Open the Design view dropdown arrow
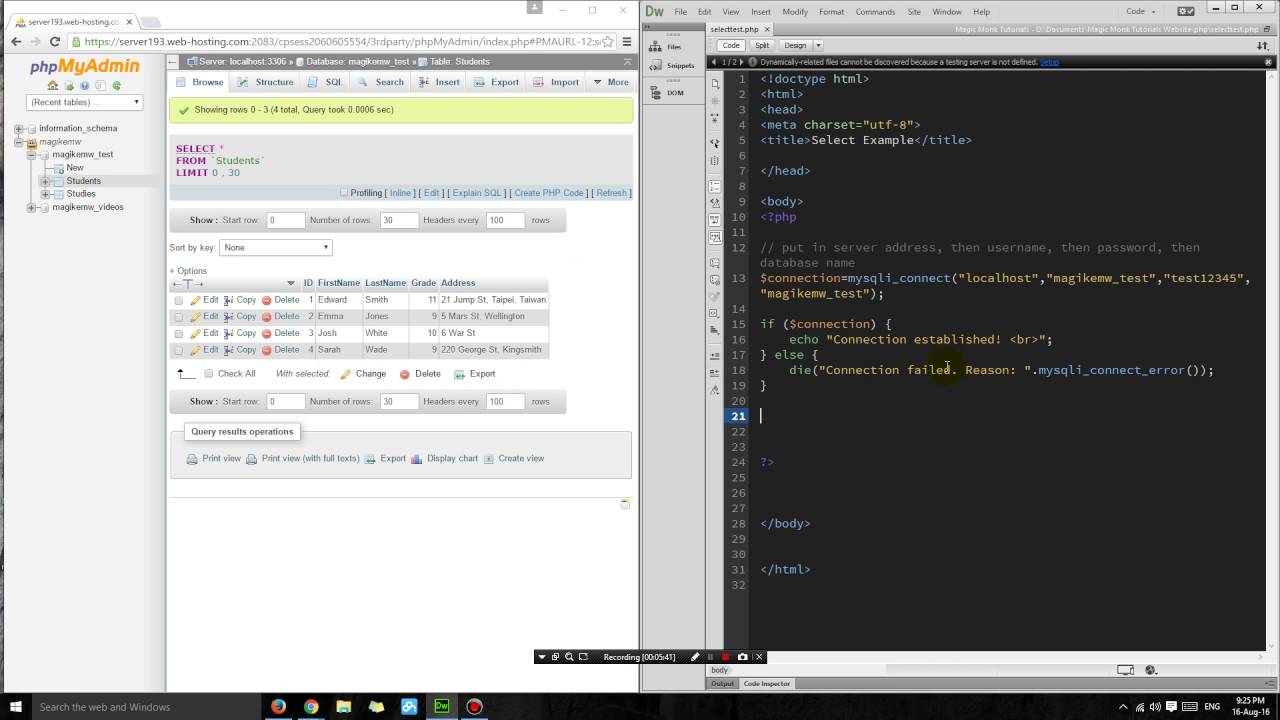 (x=818, y=45)
